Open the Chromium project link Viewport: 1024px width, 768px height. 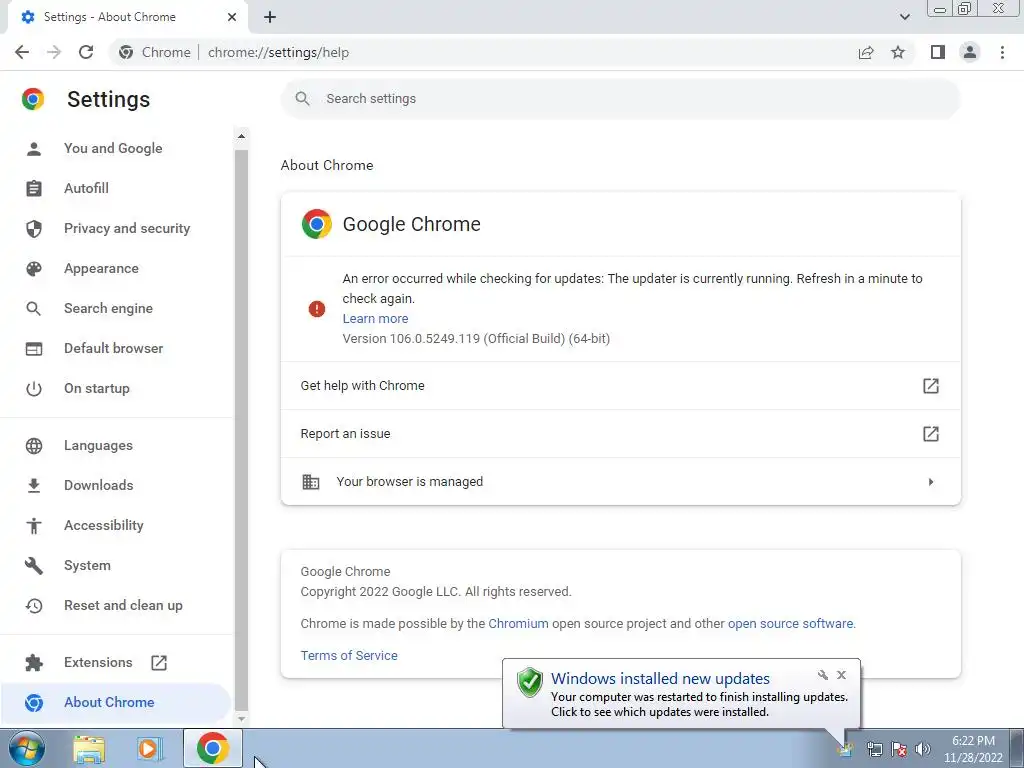point(519,624)
